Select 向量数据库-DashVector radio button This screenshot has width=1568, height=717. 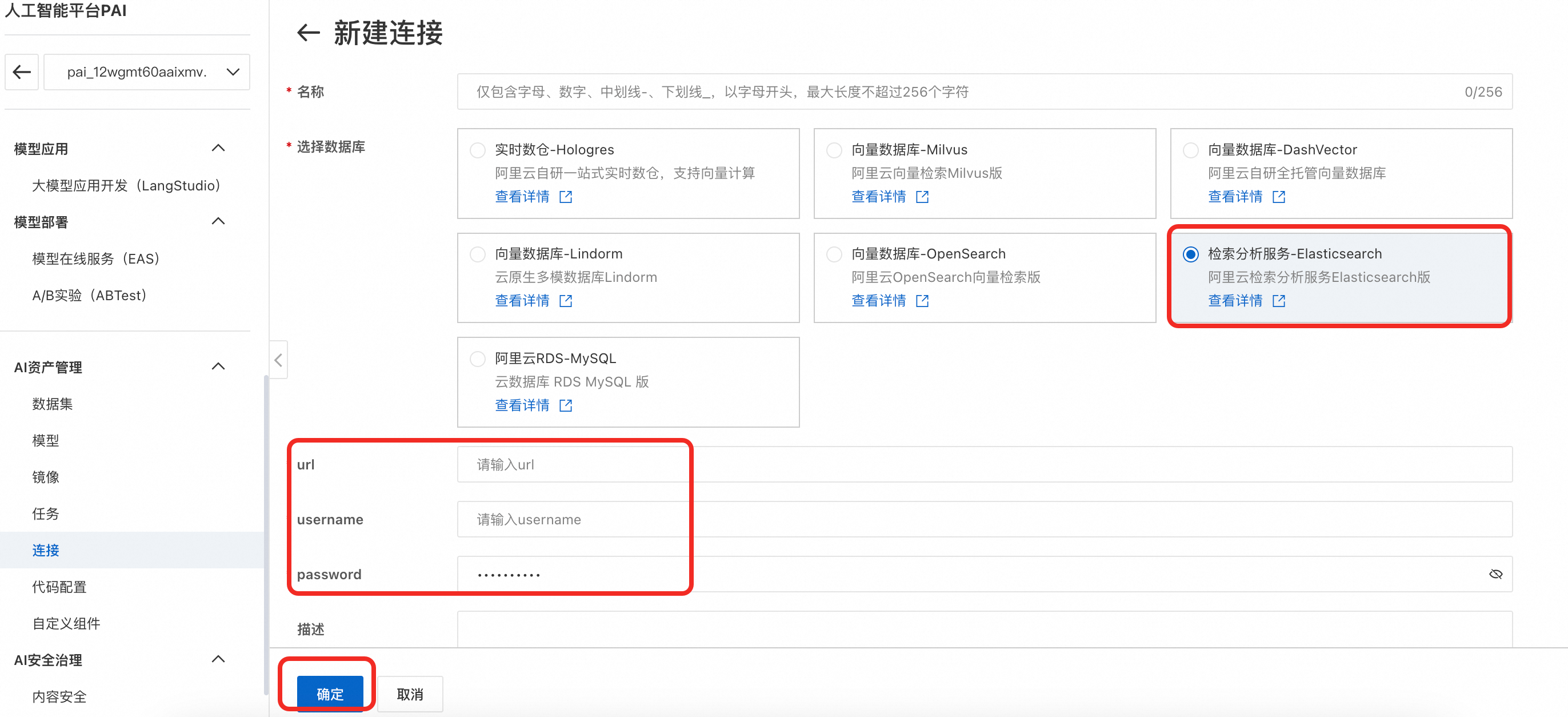click(x=1191, y=150)
